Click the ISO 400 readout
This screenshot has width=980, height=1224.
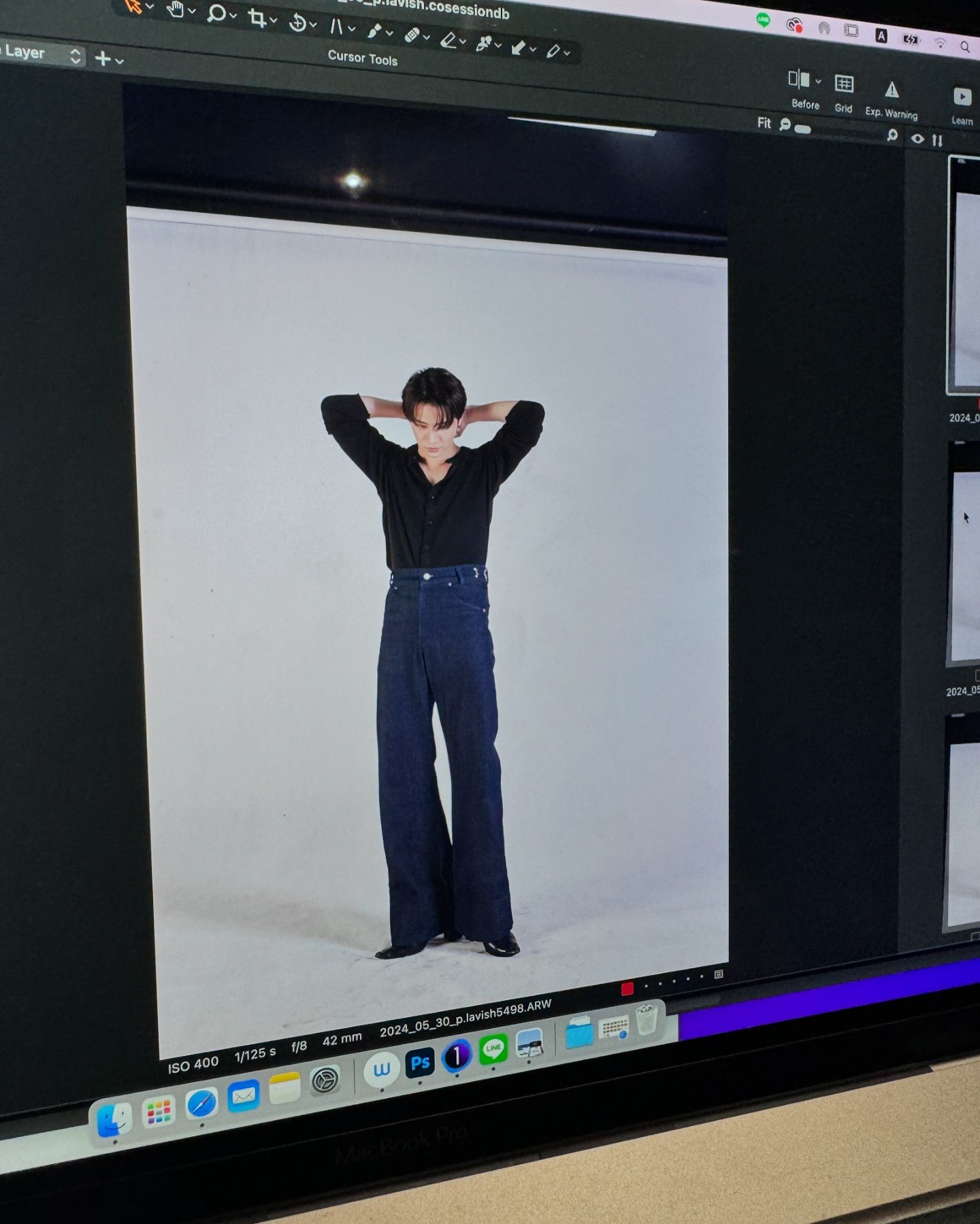193,1064
